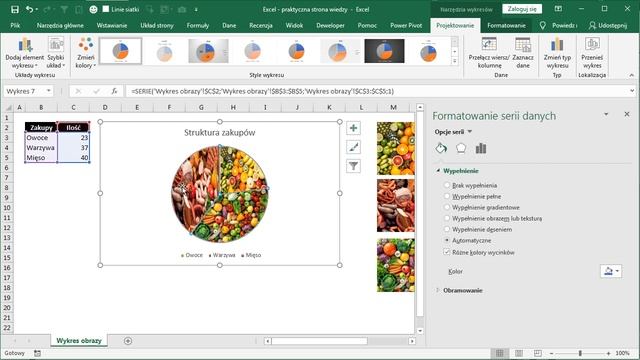Add a new sheet with plus icon
This screenshot has width=640, height=360.
128,341
